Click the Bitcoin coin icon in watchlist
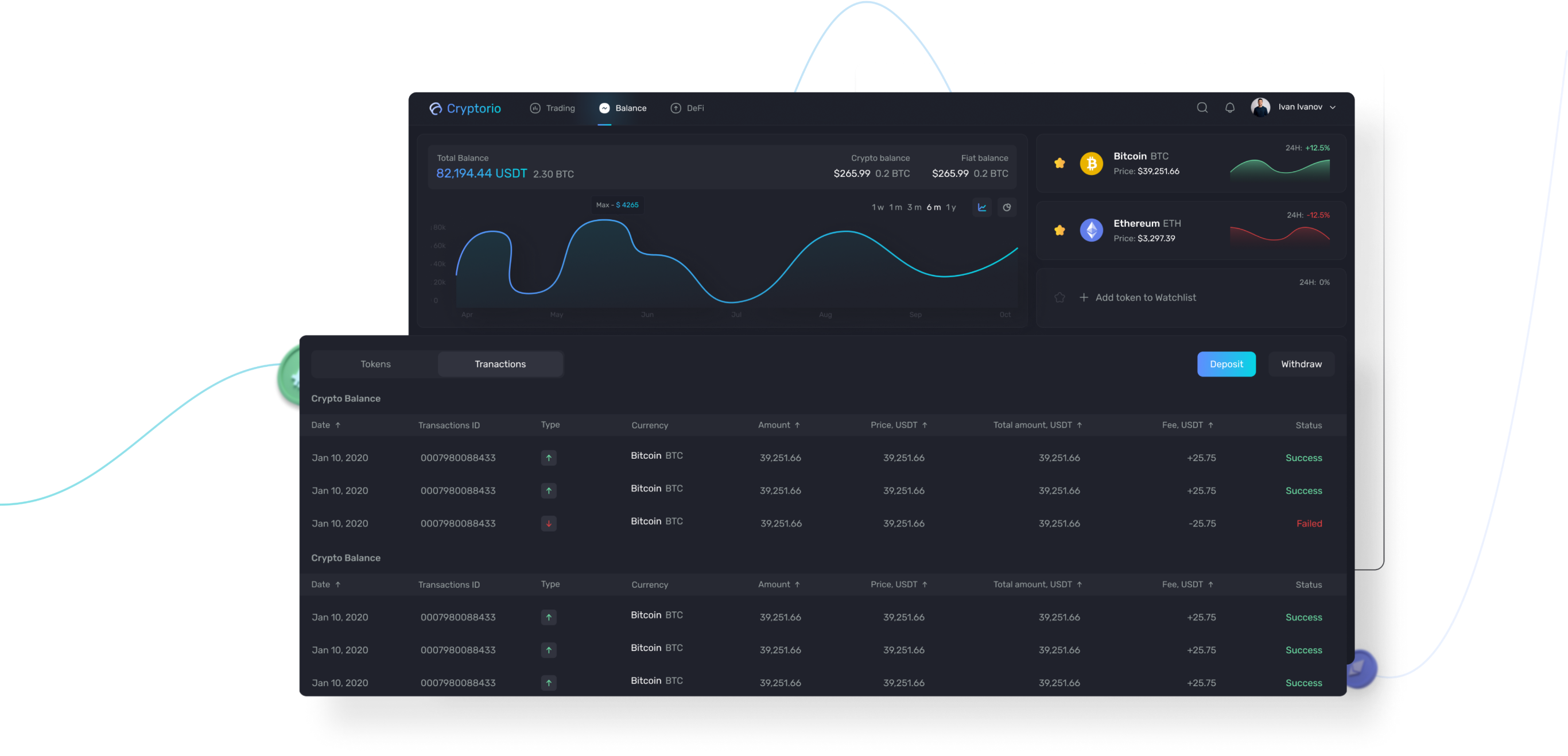 [x=1092, y=163]
